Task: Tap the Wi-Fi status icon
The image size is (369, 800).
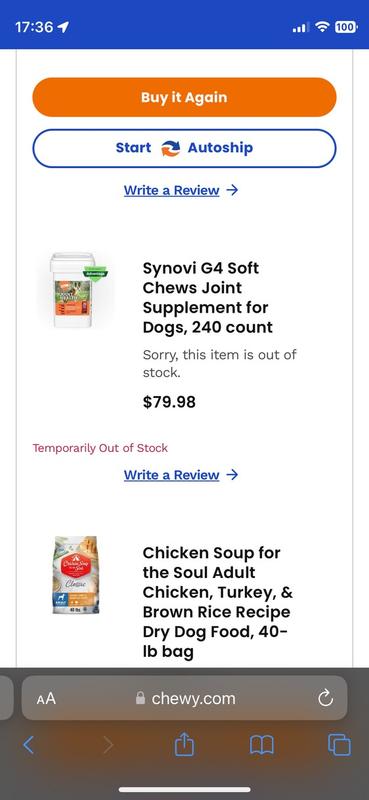Action: (322, 27)
